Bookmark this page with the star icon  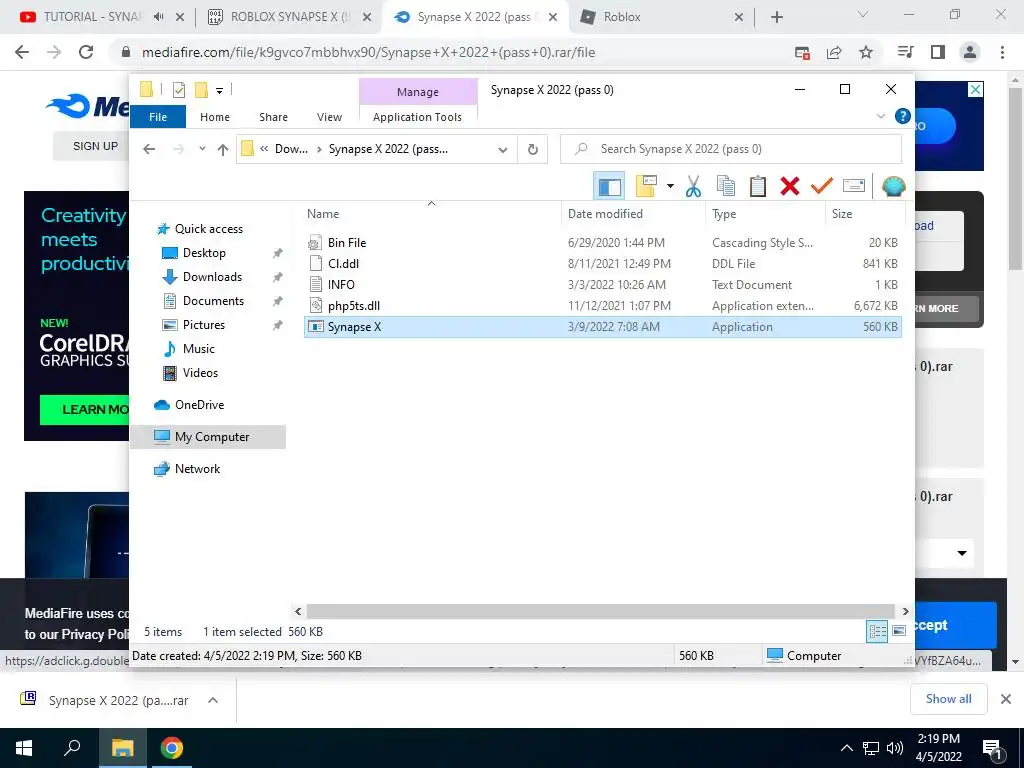coord(866,52)
